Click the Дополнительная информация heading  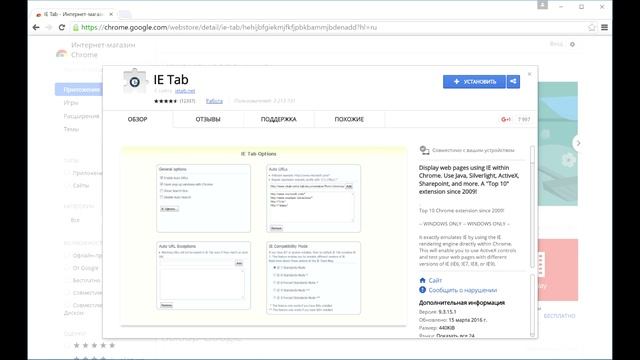(x=462, y=302)
